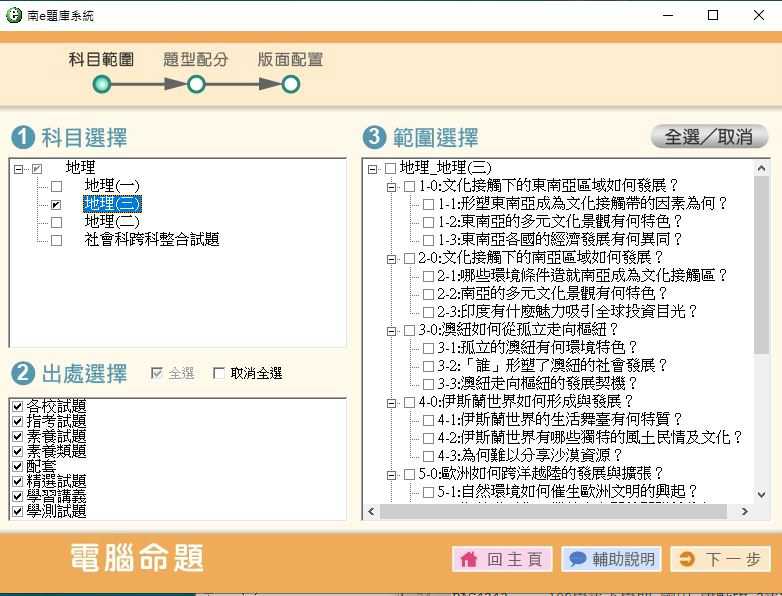The width and height of the screenshot is (782, 596).
Task: Collapse the 3-0 澳紐 chapter node
Action: coord(391,331)
